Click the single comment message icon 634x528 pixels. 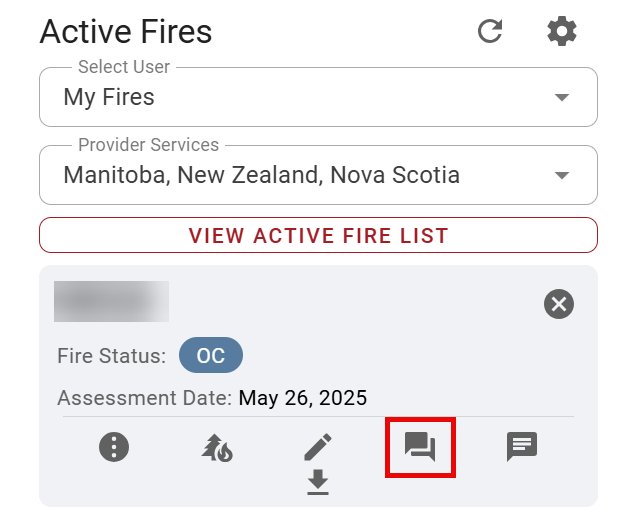pyautogui.click(x=522, y=446)
